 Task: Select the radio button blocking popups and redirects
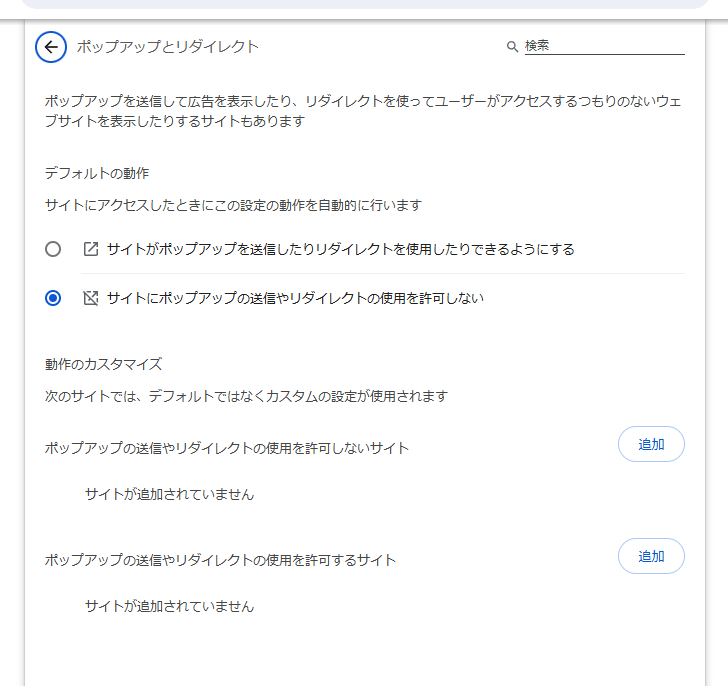pos(53,298)
